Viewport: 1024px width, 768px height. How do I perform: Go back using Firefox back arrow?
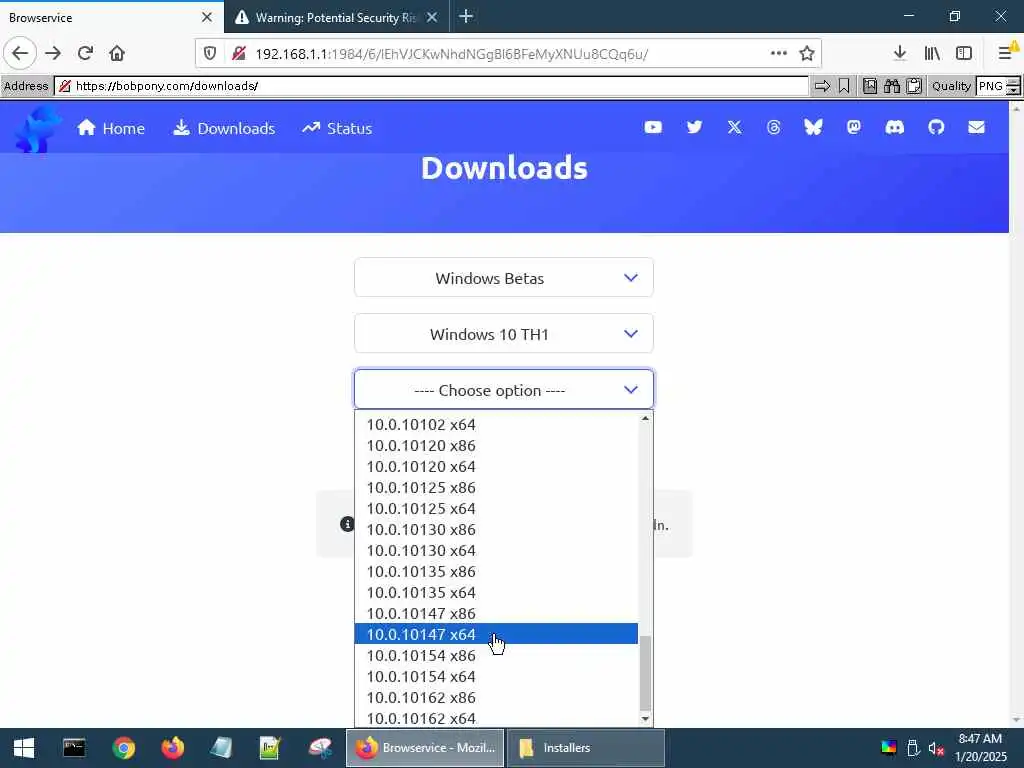coord(20,54)
